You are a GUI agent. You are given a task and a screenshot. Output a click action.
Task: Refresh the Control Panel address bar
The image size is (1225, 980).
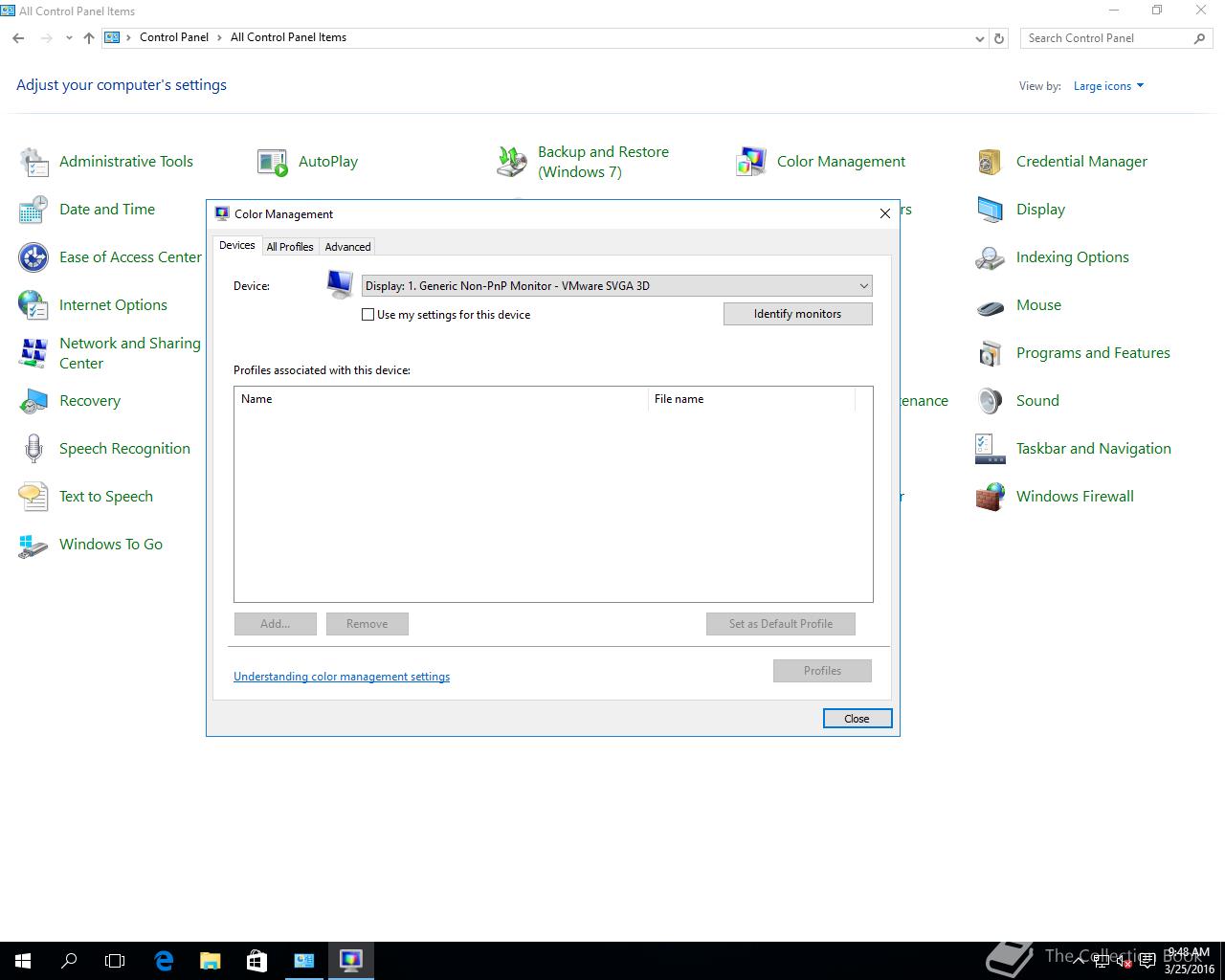coord(999,38)
